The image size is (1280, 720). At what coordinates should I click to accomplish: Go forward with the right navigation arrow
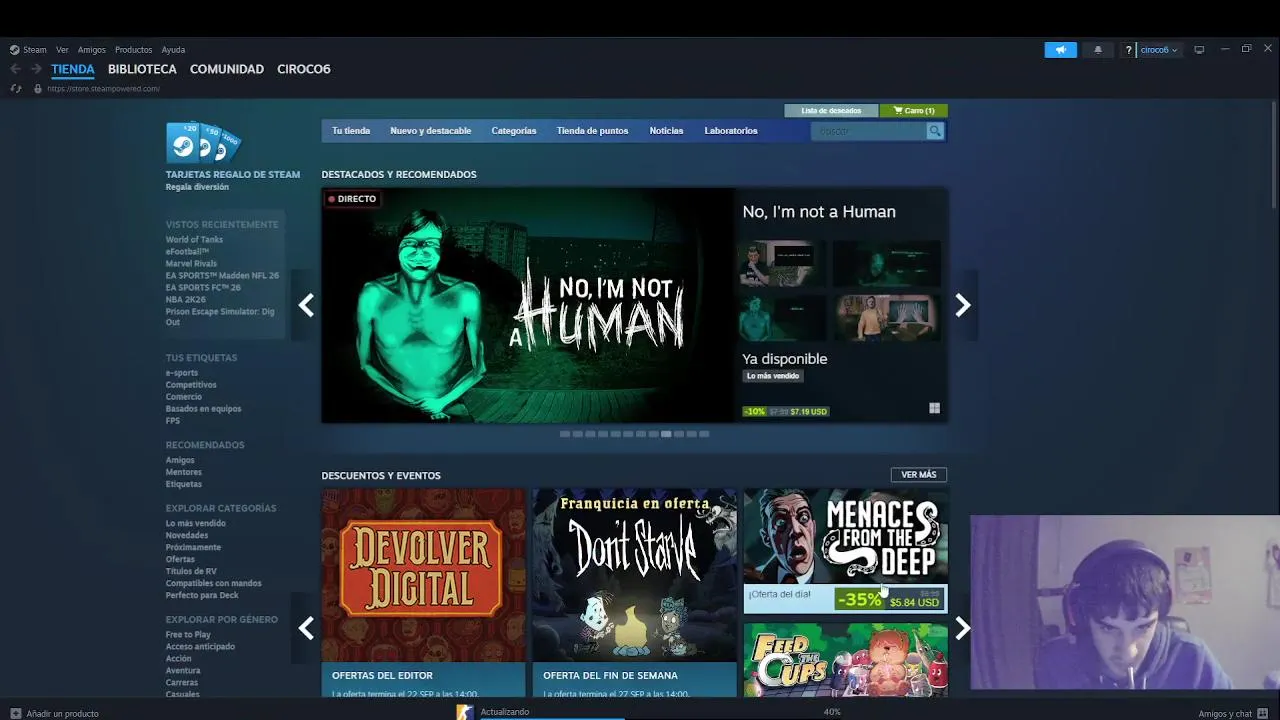36,69
